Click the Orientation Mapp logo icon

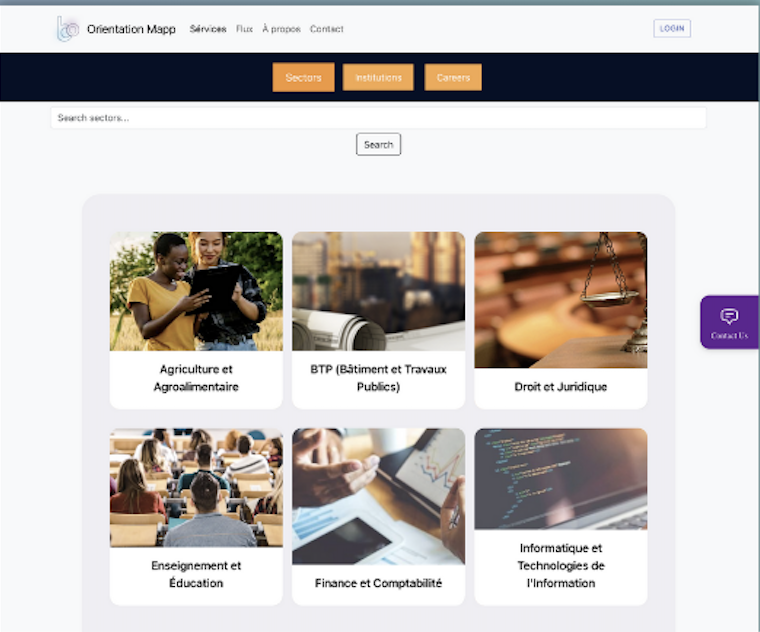67,29
